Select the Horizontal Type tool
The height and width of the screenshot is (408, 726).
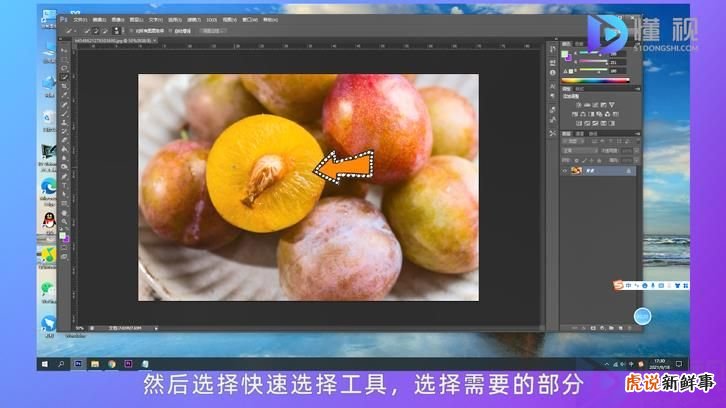point(64,185)
